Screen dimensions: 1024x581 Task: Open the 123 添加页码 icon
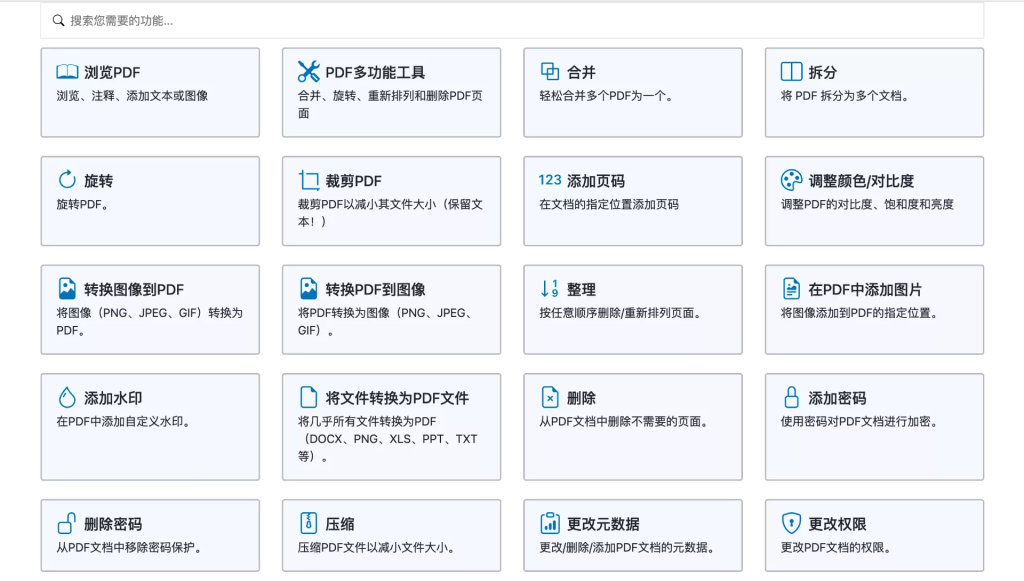coord(550,180)
